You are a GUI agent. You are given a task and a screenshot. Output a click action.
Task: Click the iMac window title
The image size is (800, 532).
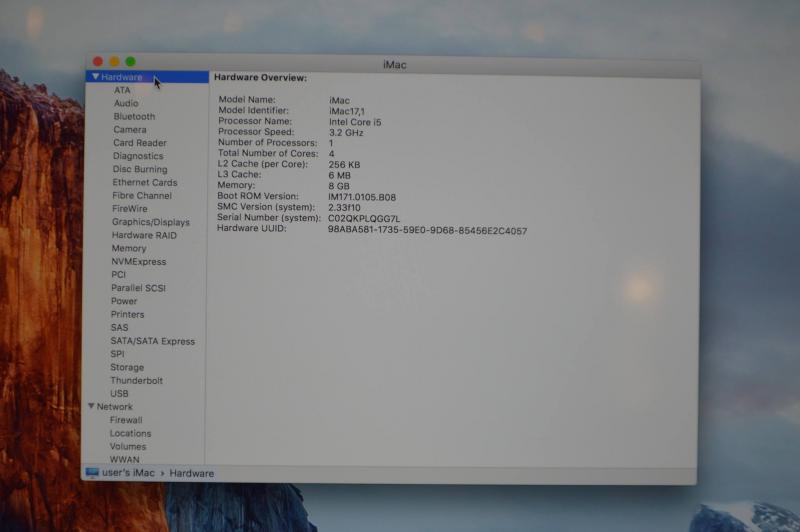(x=394, y=65)
